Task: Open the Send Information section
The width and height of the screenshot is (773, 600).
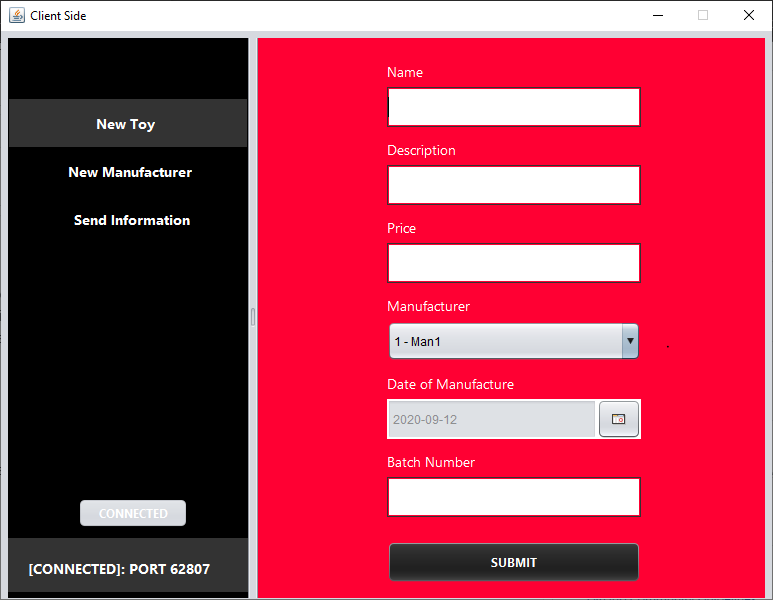Action: 132,220
